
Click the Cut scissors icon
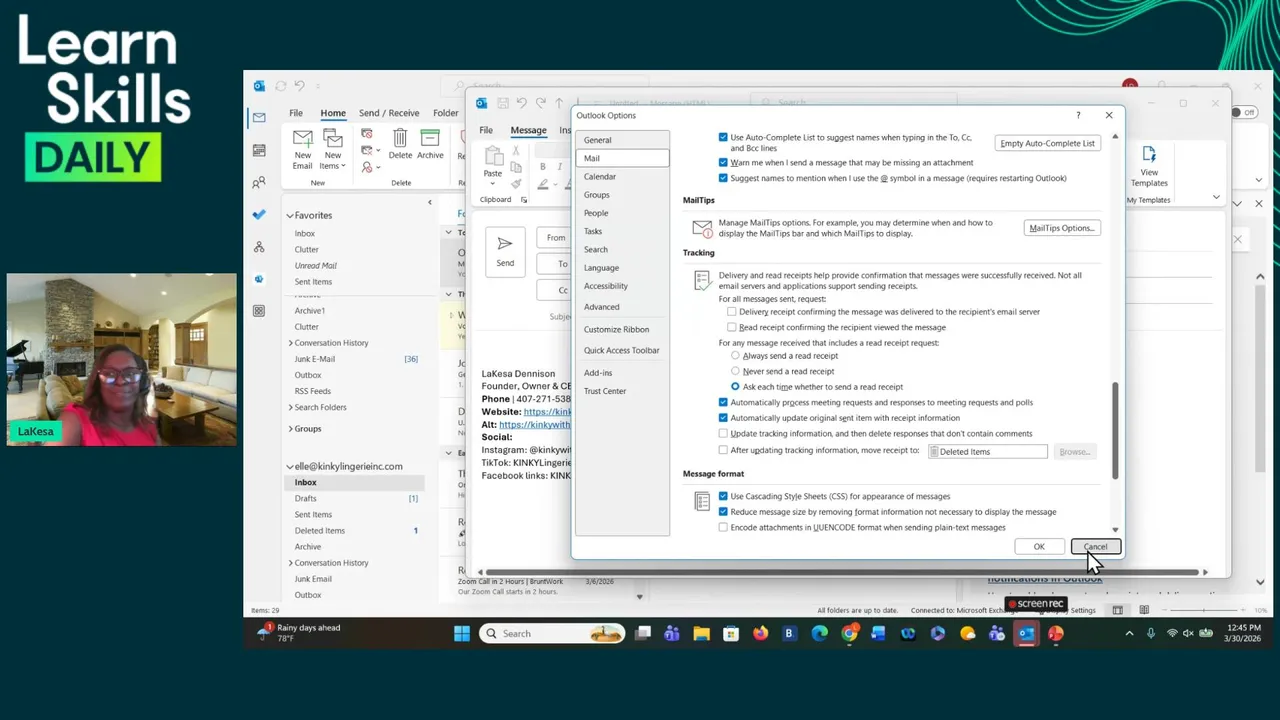[x=516, y=151]
